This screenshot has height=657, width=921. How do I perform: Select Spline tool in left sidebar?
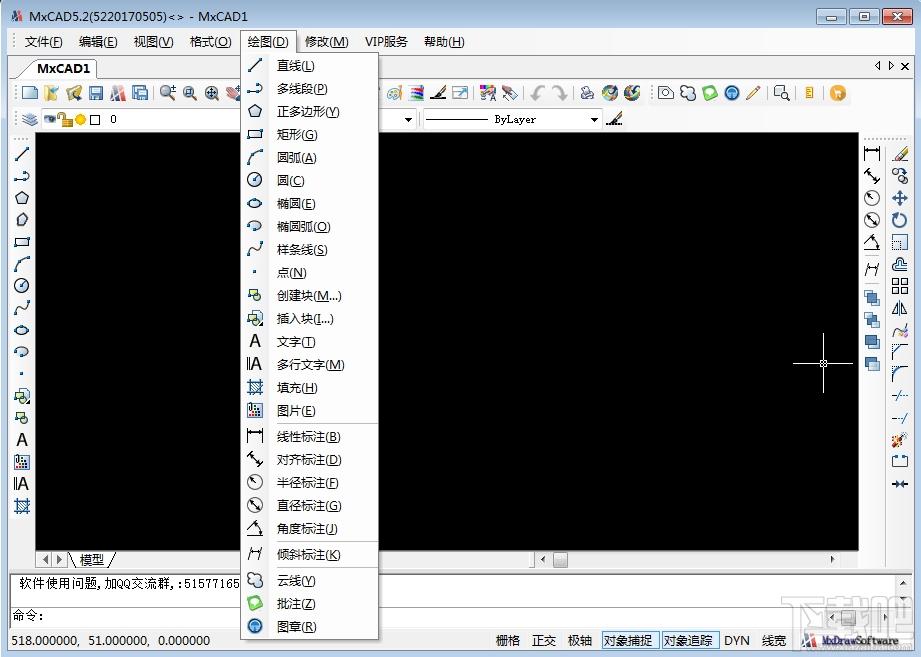tap(22, 308)
